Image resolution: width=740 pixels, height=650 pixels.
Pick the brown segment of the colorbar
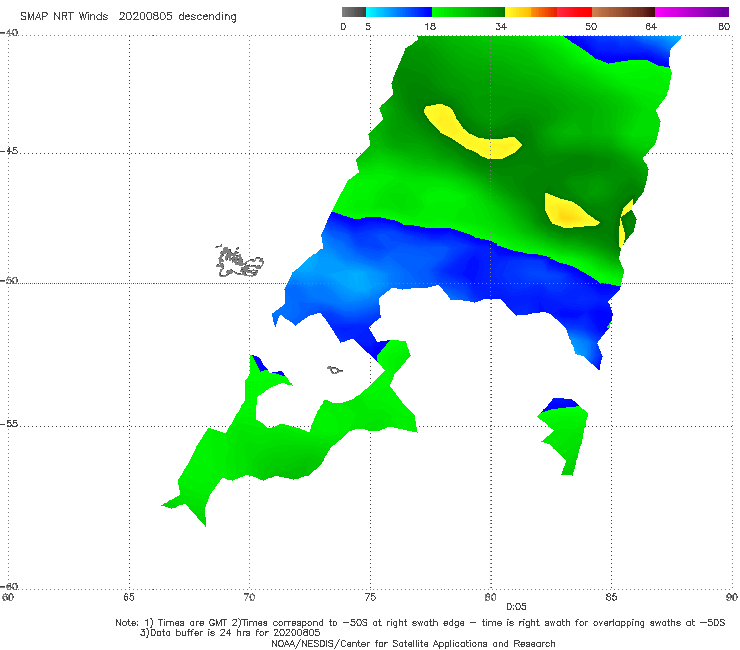(623, 12)
